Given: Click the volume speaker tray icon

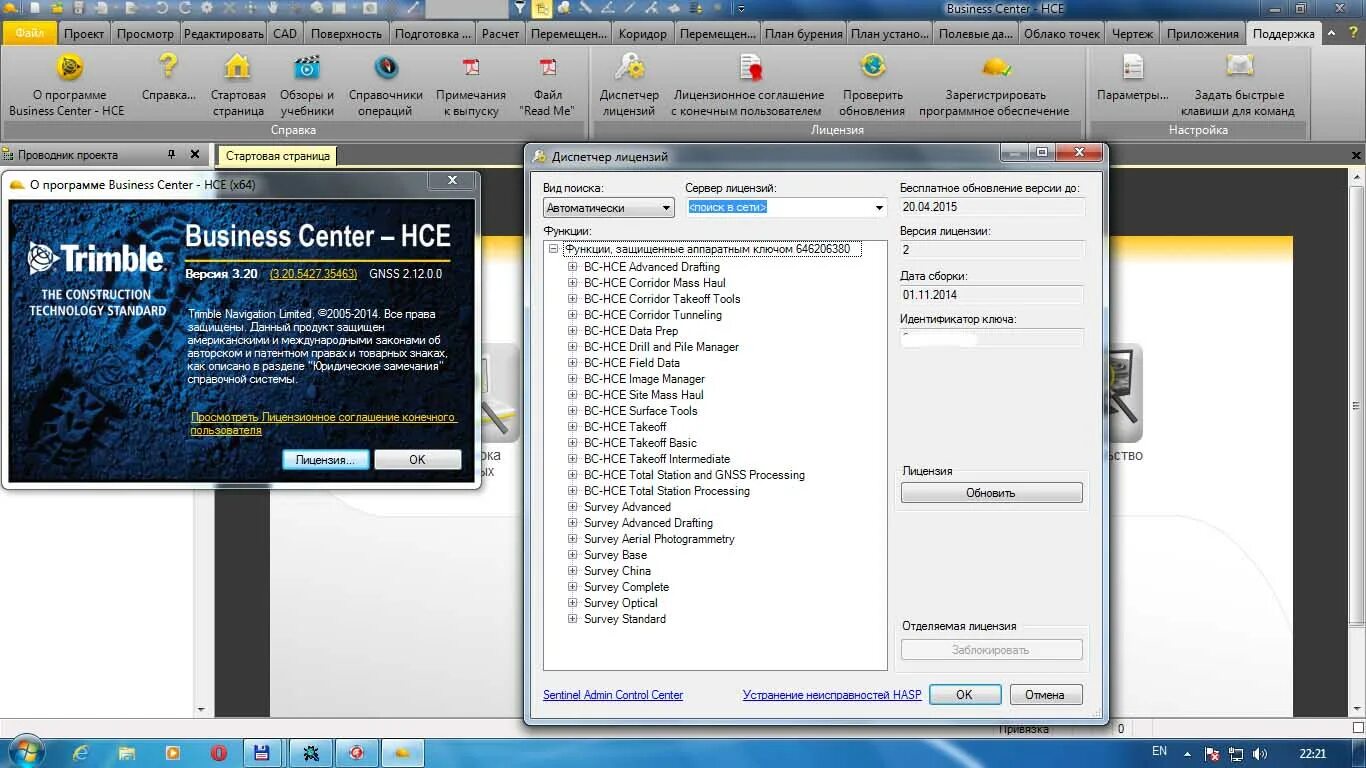Looking at the screenshot, I should tap(1260, 754).
